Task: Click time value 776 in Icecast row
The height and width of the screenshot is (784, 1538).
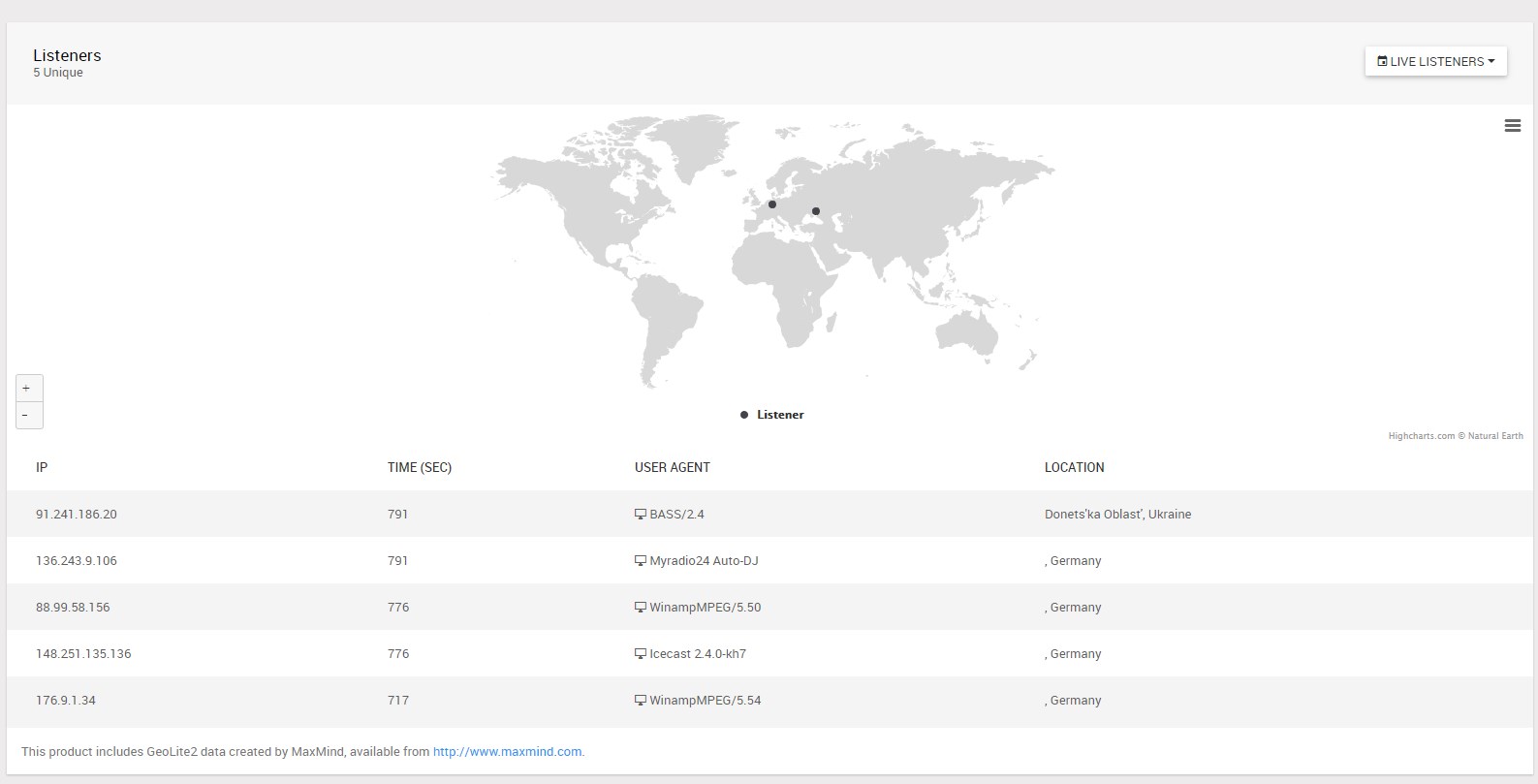Action: (x=398, y=653)
